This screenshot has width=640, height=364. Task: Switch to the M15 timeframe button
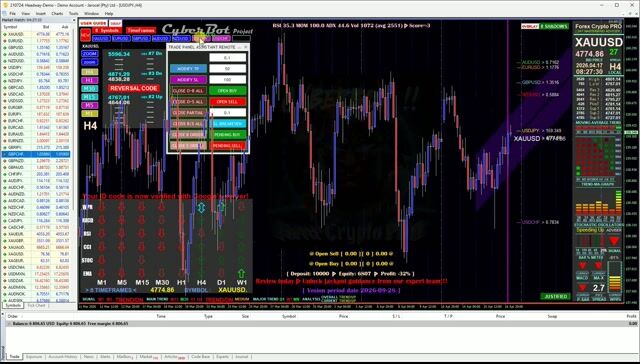tap(90, 97)
